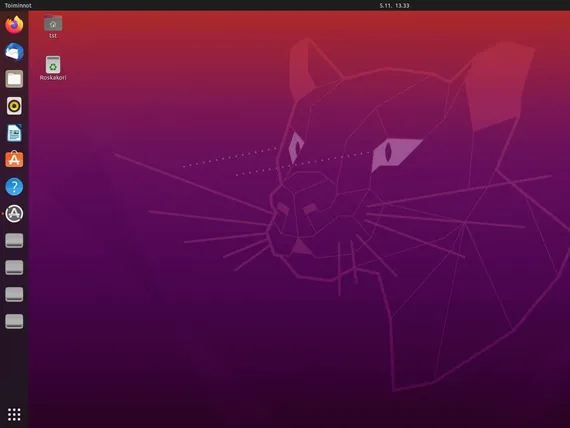Open LibreOffice Writer from dock

(x=14, y=133)
